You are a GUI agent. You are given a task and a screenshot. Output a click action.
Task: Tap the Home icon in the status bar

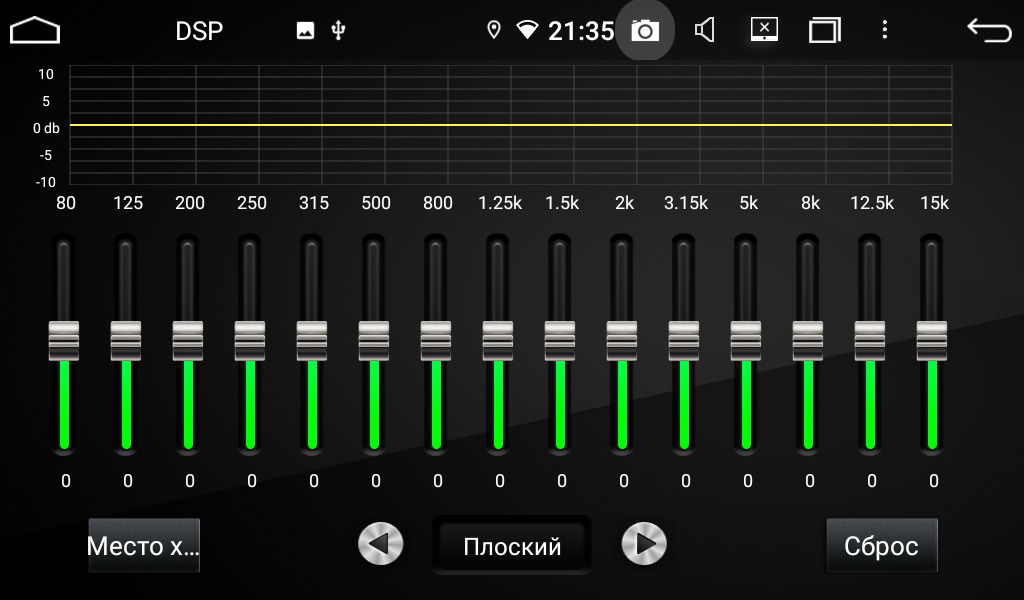click(35, 31)
